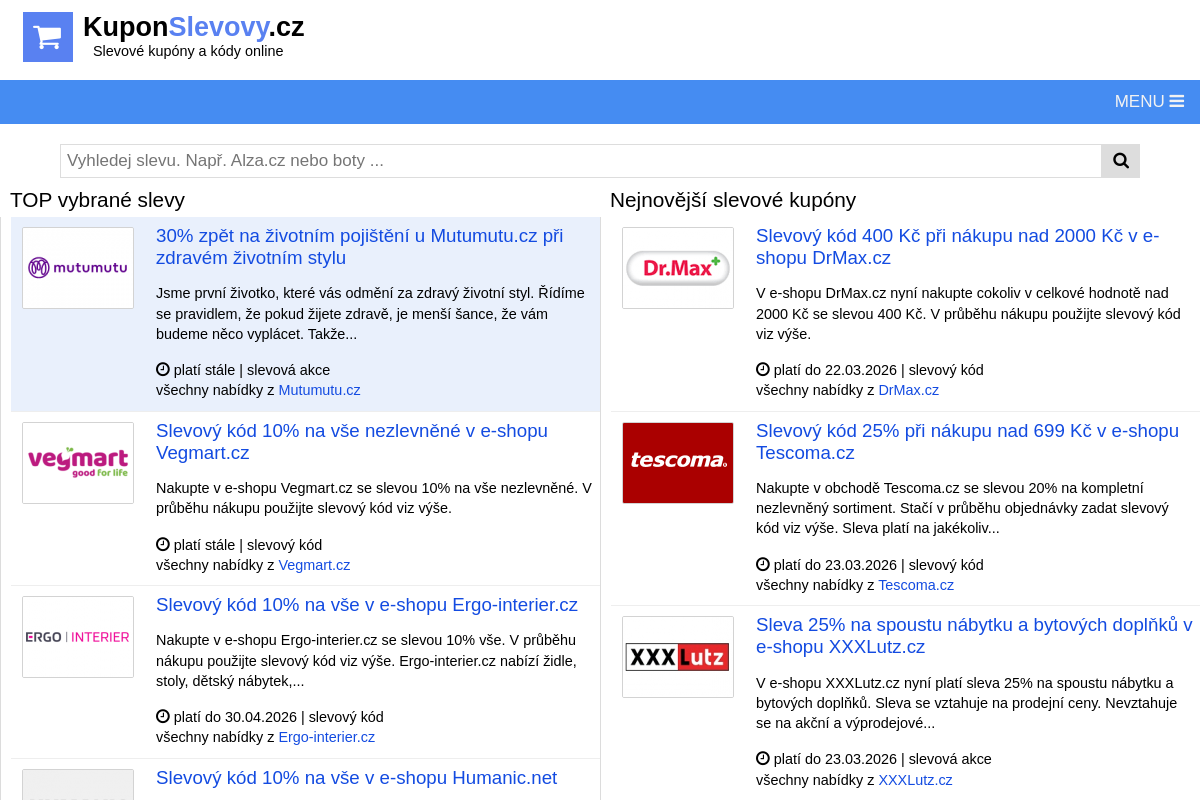
Task: Click the KuponSlevovy.cz site title
Action: click(x=193, y=27)
